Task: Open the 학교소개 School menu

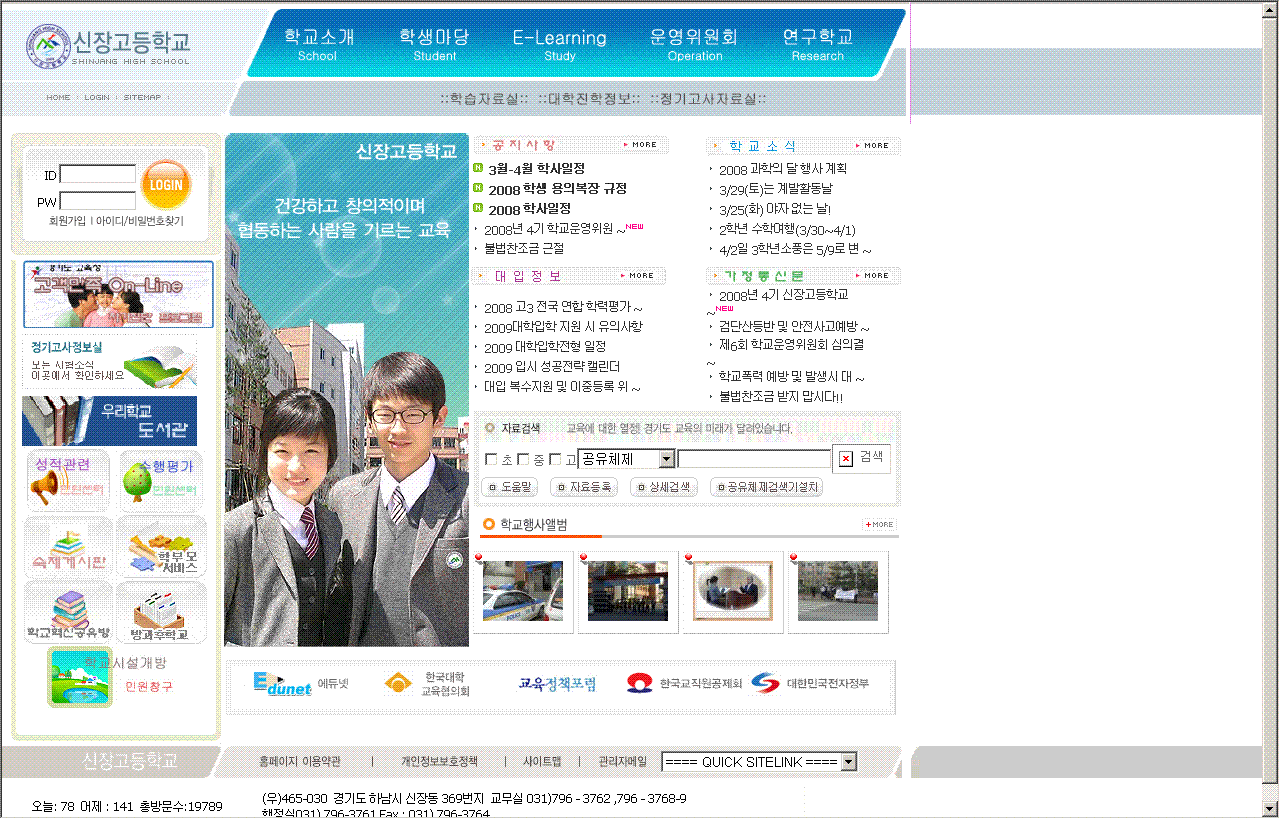Action: point(318,44)
